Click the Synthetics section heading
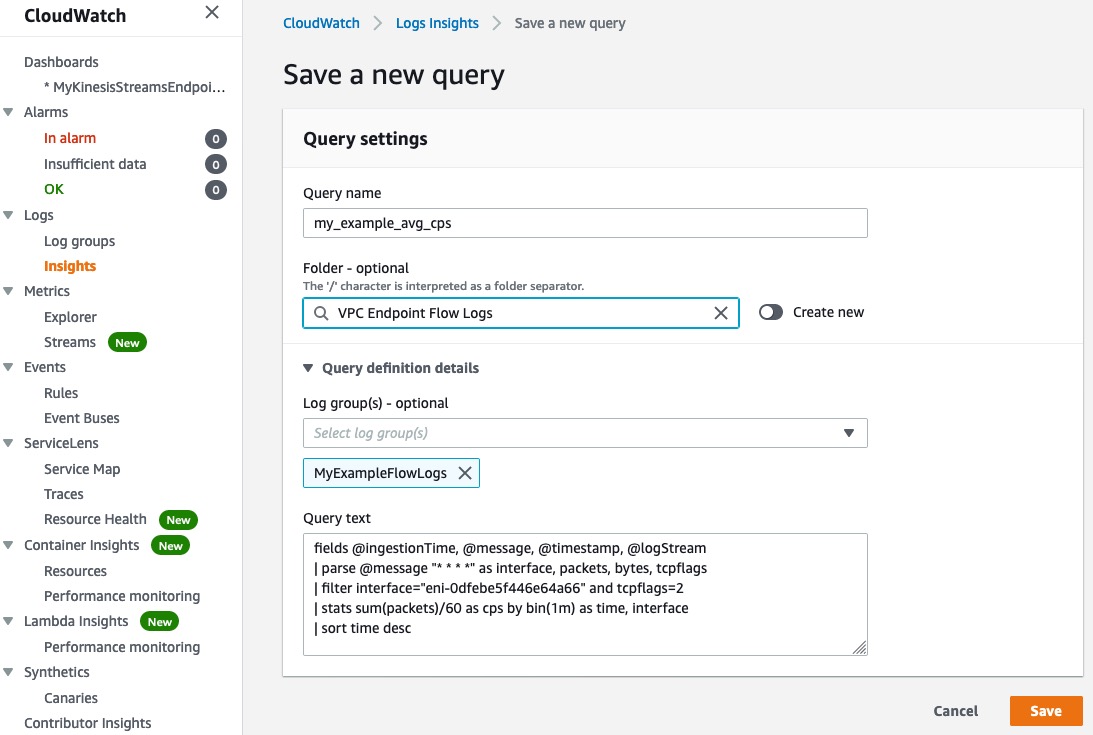This screenshot has height=735, width=1093. point(56,672)
